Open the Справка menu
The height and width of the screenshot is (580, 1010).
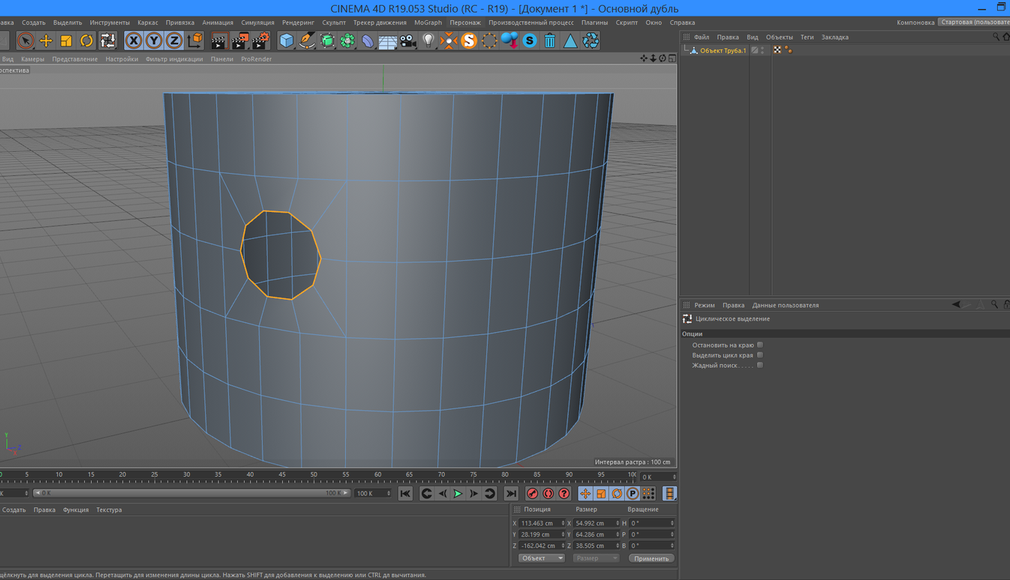[682, 23]
